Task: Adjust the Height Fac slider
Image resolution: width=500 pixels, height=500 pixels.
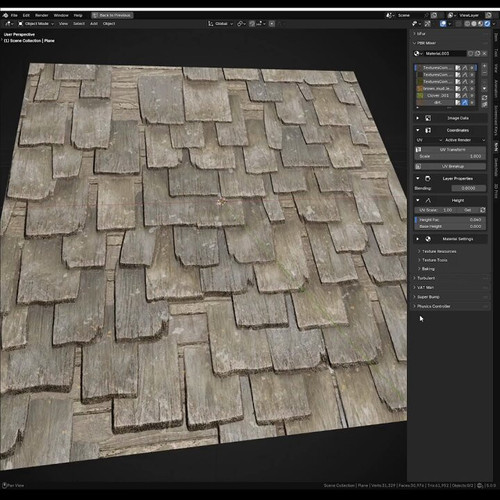Action: (x=450, y=220)
